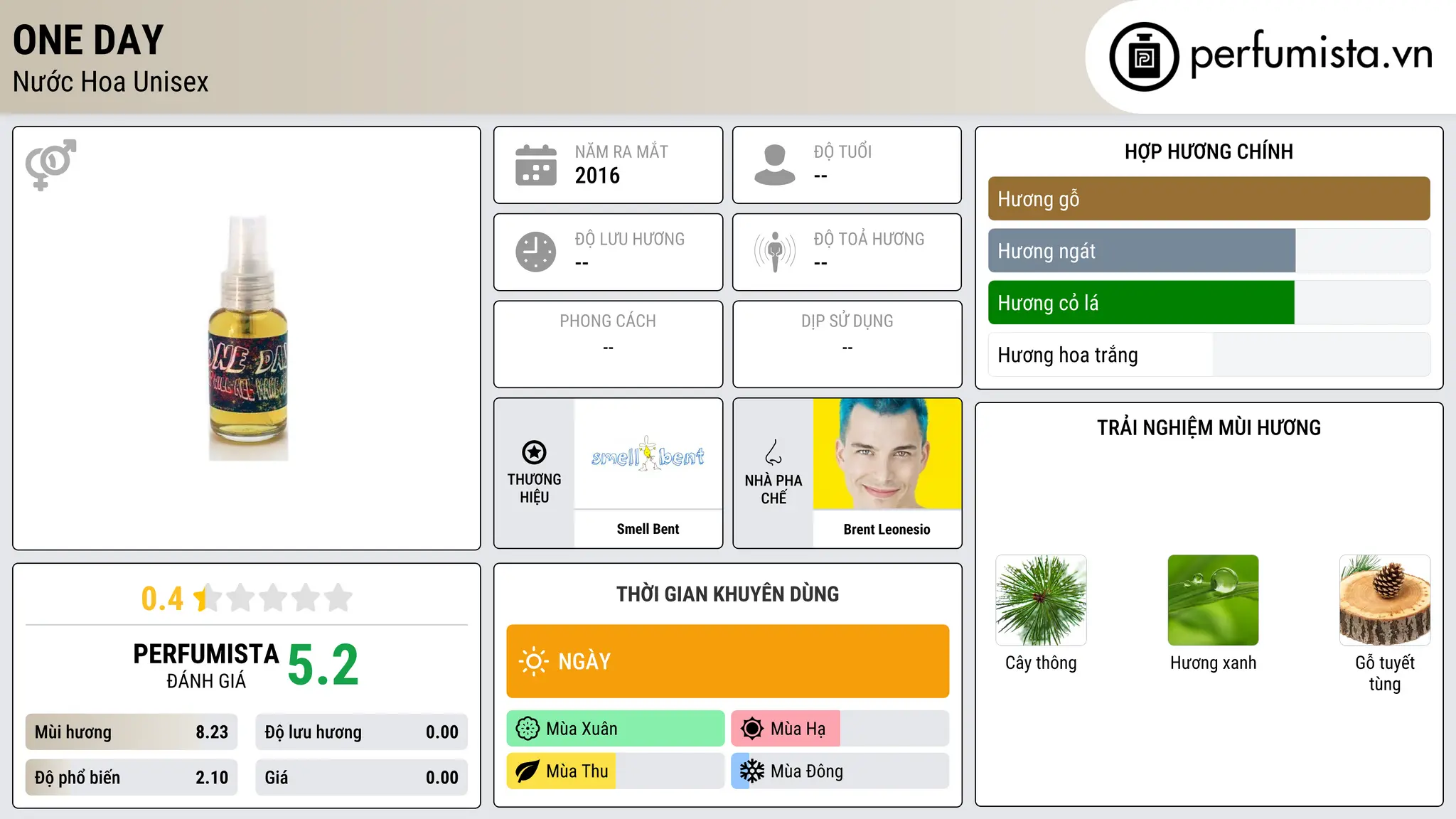The width and height of the screenshot is (1456, 819).
Task: Click the Smell Bent brand name link
Action: pos(648,529)
